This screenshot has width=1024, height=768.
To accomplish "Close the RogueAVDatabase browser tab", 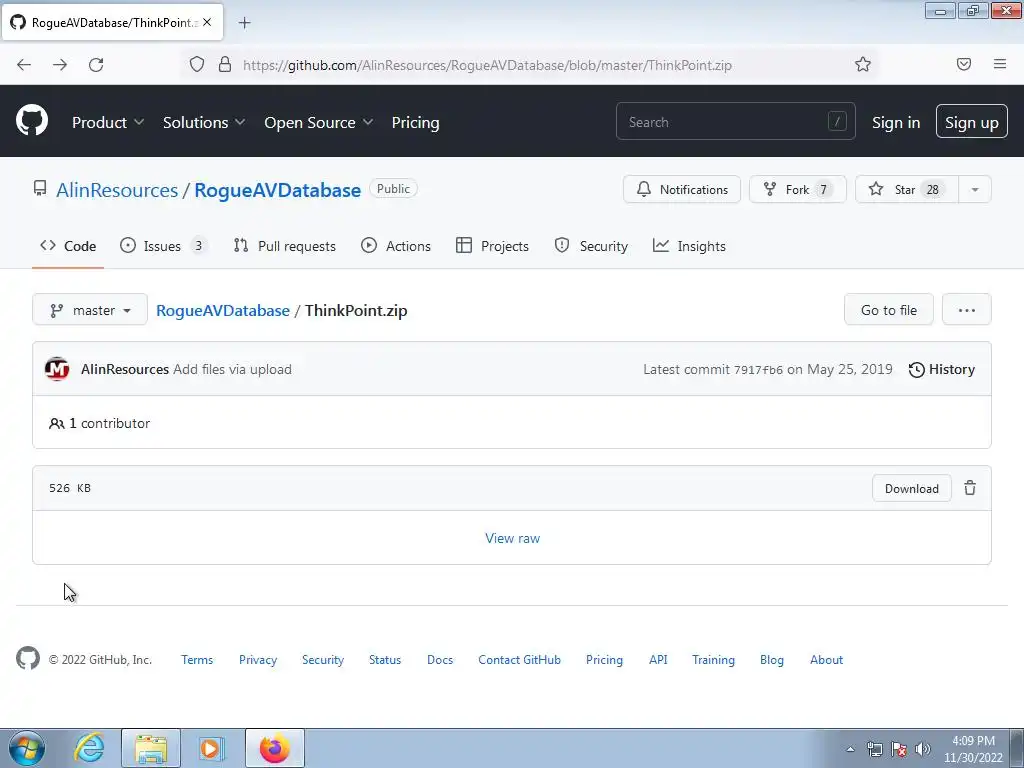I will click(207, 22).
